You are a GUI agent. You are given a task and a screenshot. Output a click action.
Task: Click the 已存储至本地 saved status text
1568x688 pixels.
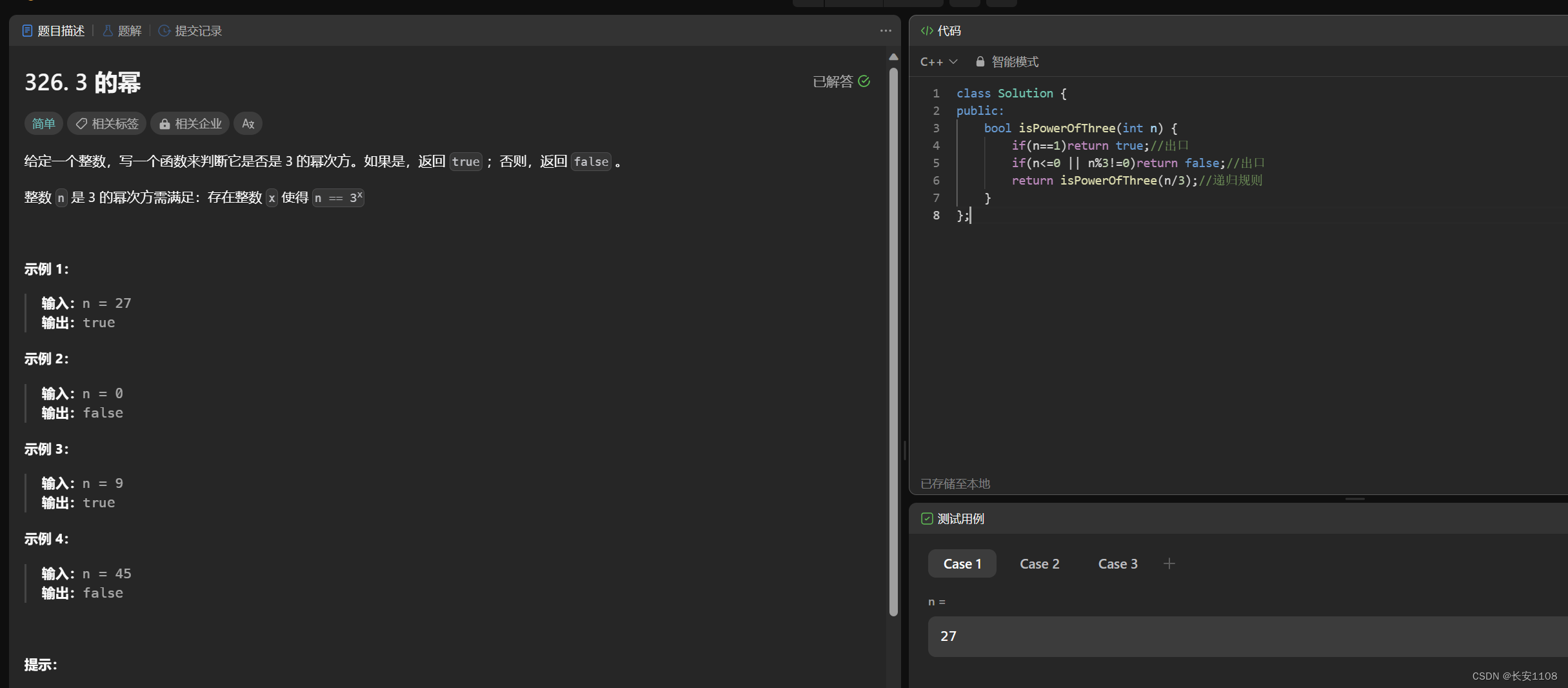(x=955, y=483)
